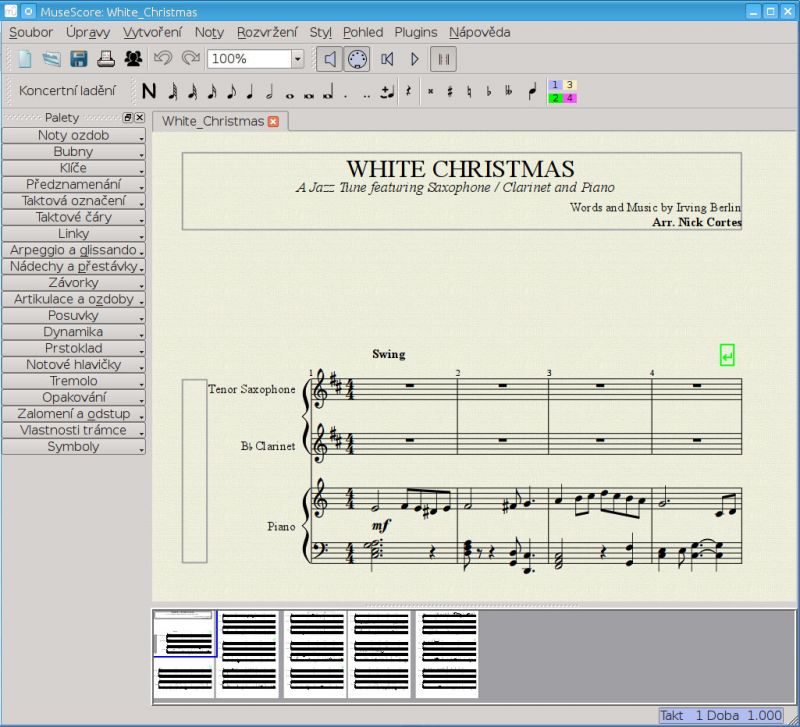Expand the Bubny palette

tap(73, 152)
